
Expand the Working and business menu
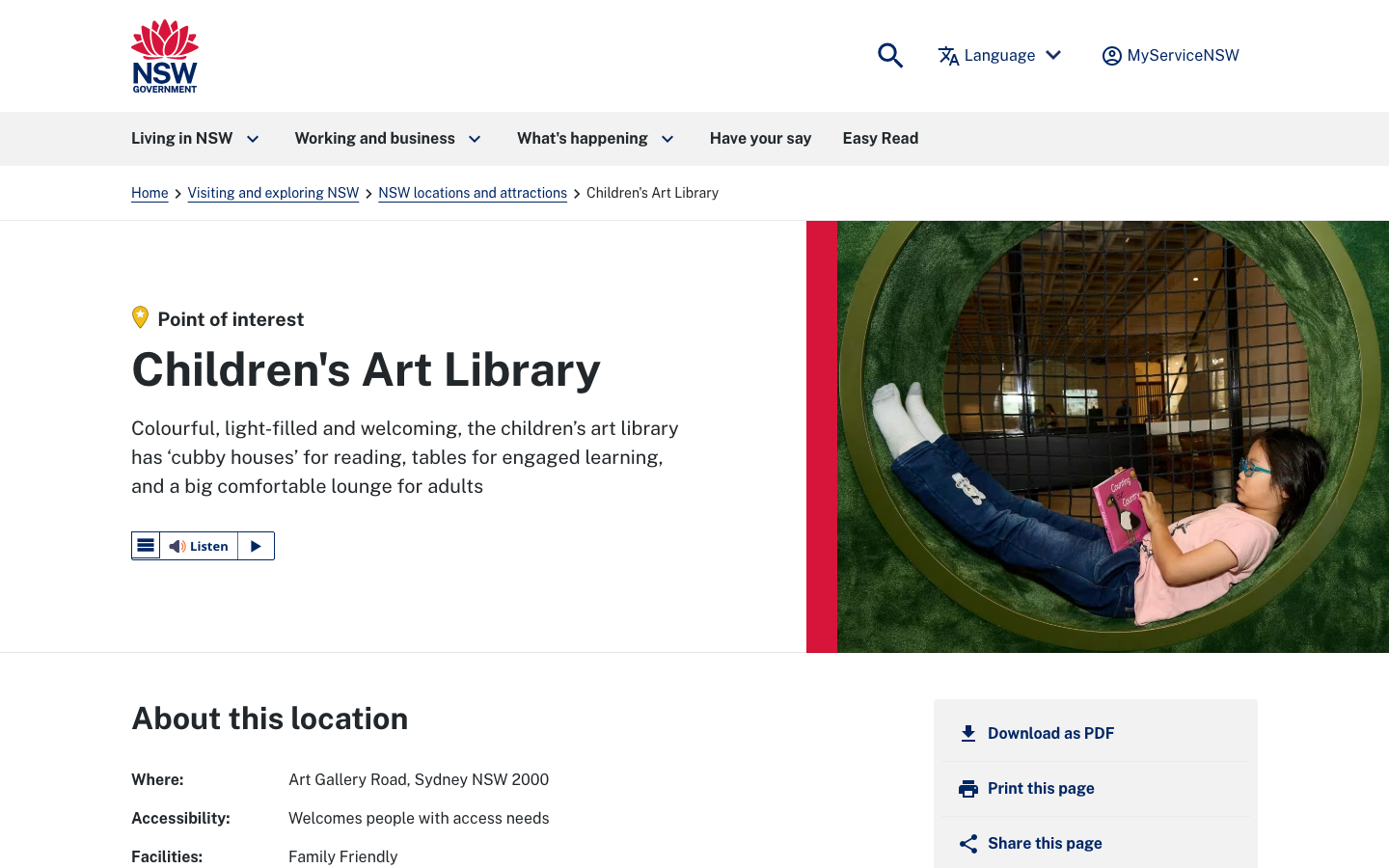[388, 139]
